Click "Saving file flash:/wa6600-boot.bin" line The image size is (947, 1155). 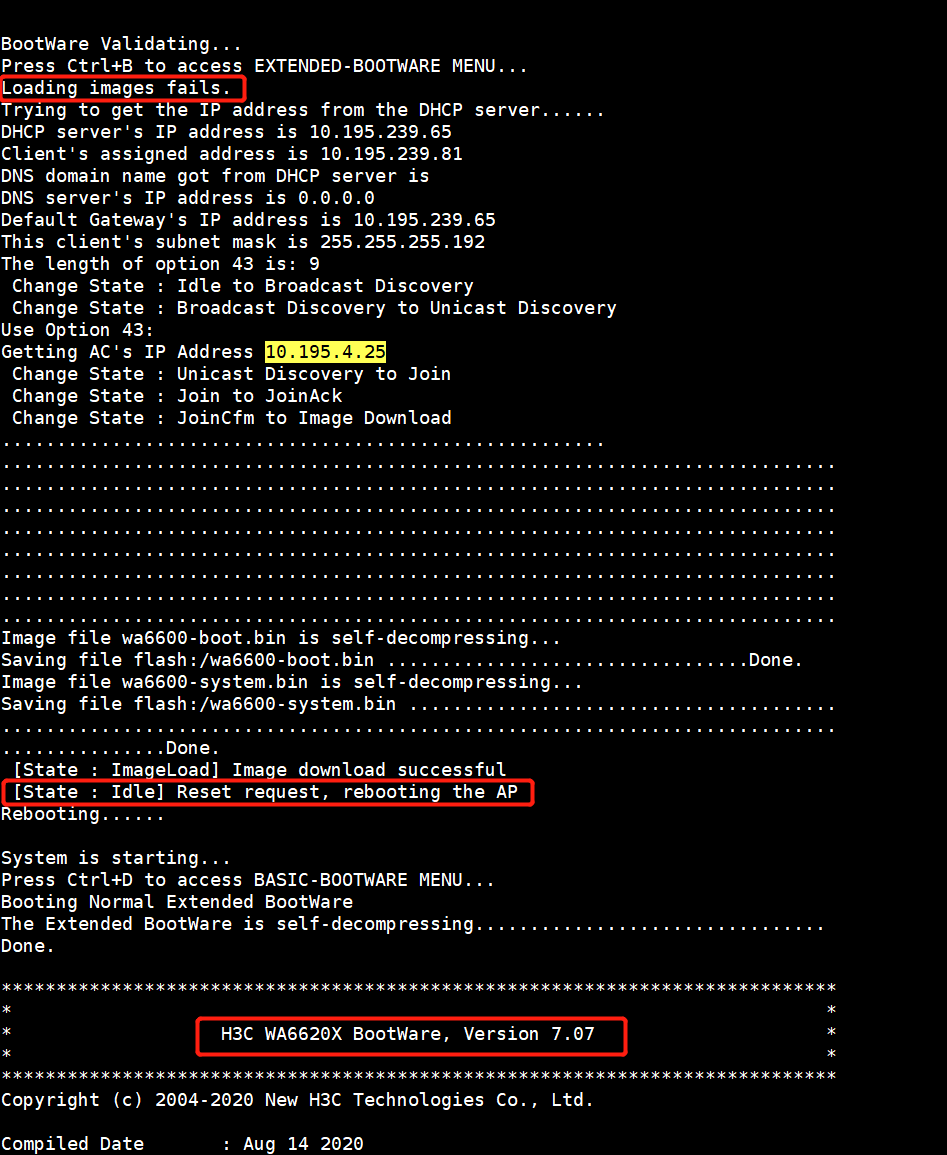tap(401, 661)
